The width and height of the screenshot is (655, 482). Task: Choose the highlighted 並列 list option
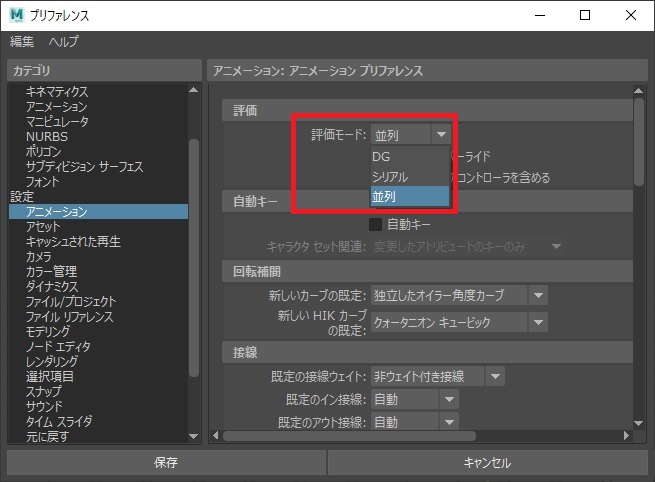410,196
